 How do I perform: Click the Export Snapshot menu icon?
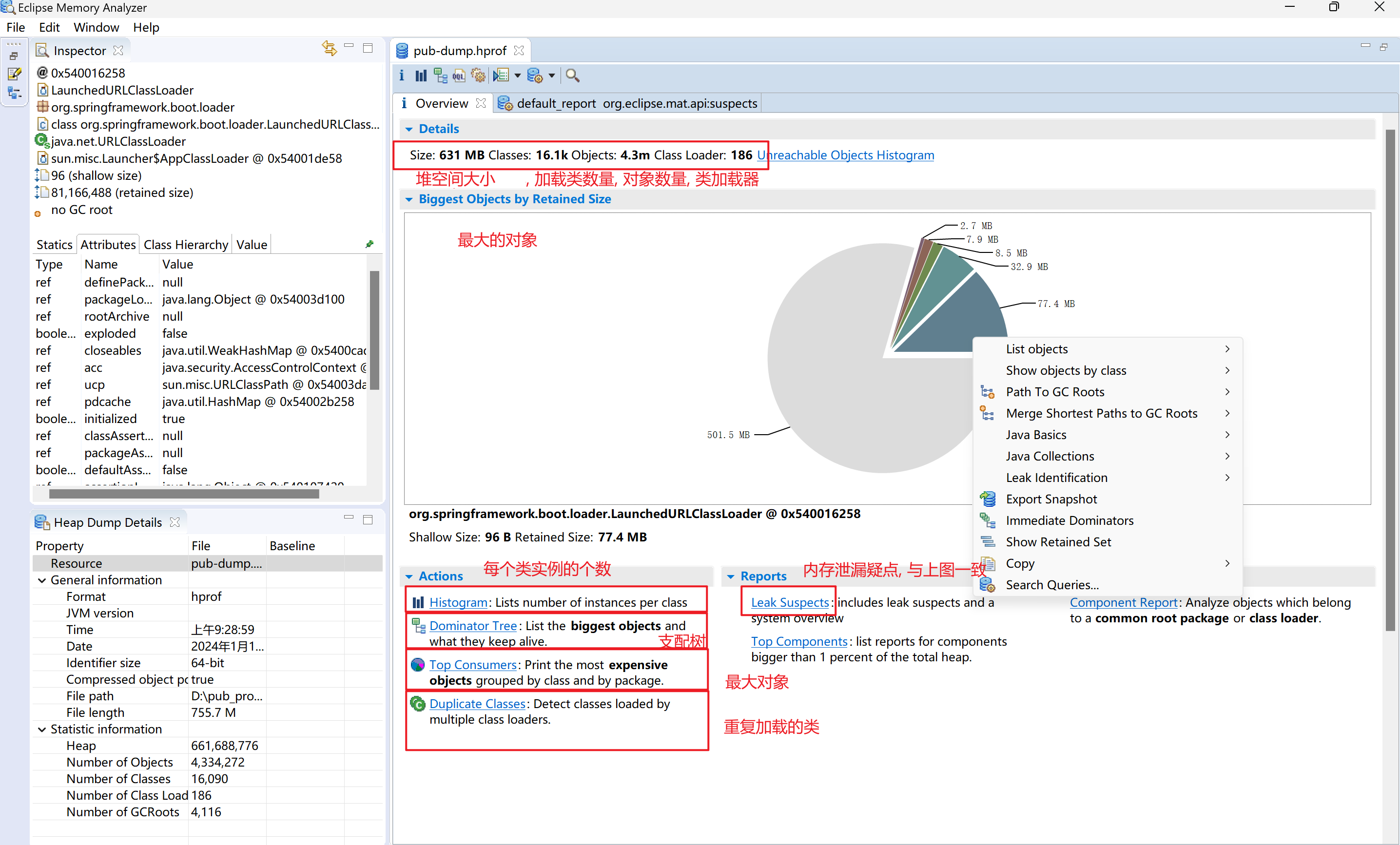pos(988,499)
